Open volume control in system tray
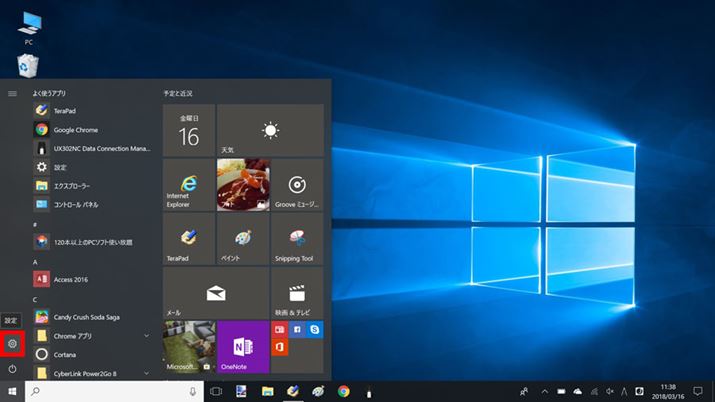 point(610,392)
